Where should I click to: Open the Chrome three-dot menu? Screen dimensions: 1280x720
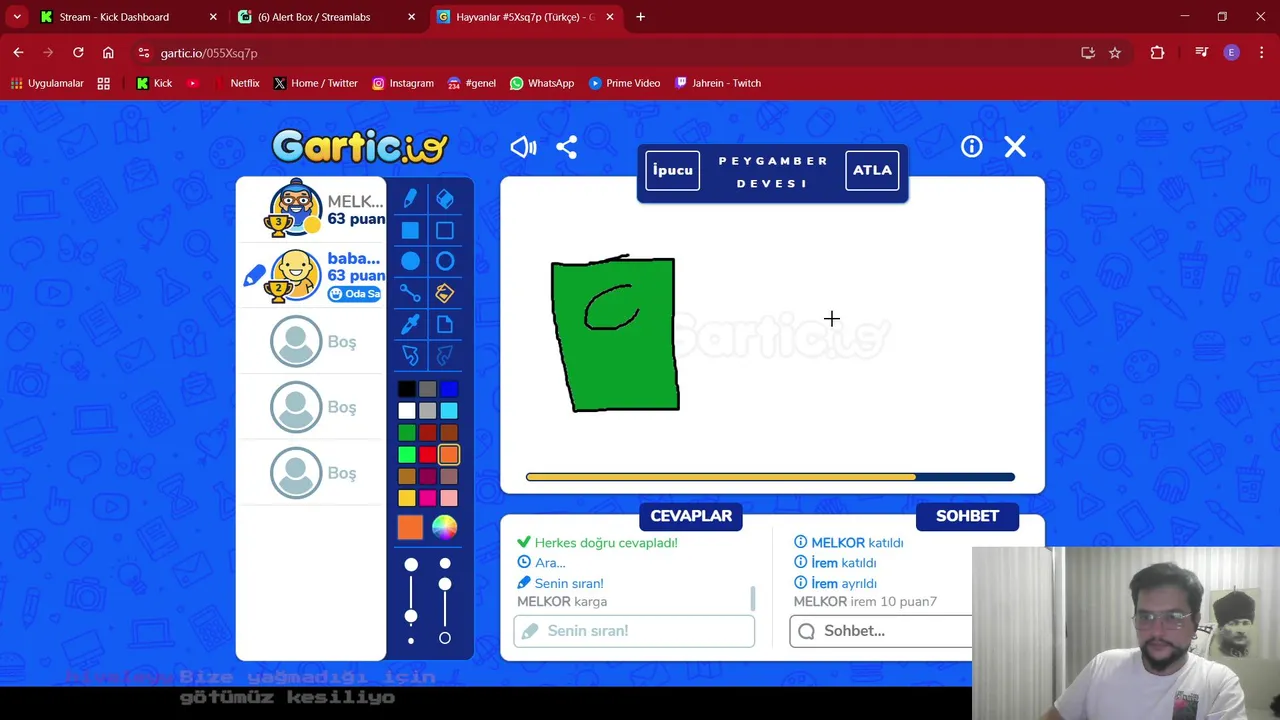click(x=1261, y=53)
